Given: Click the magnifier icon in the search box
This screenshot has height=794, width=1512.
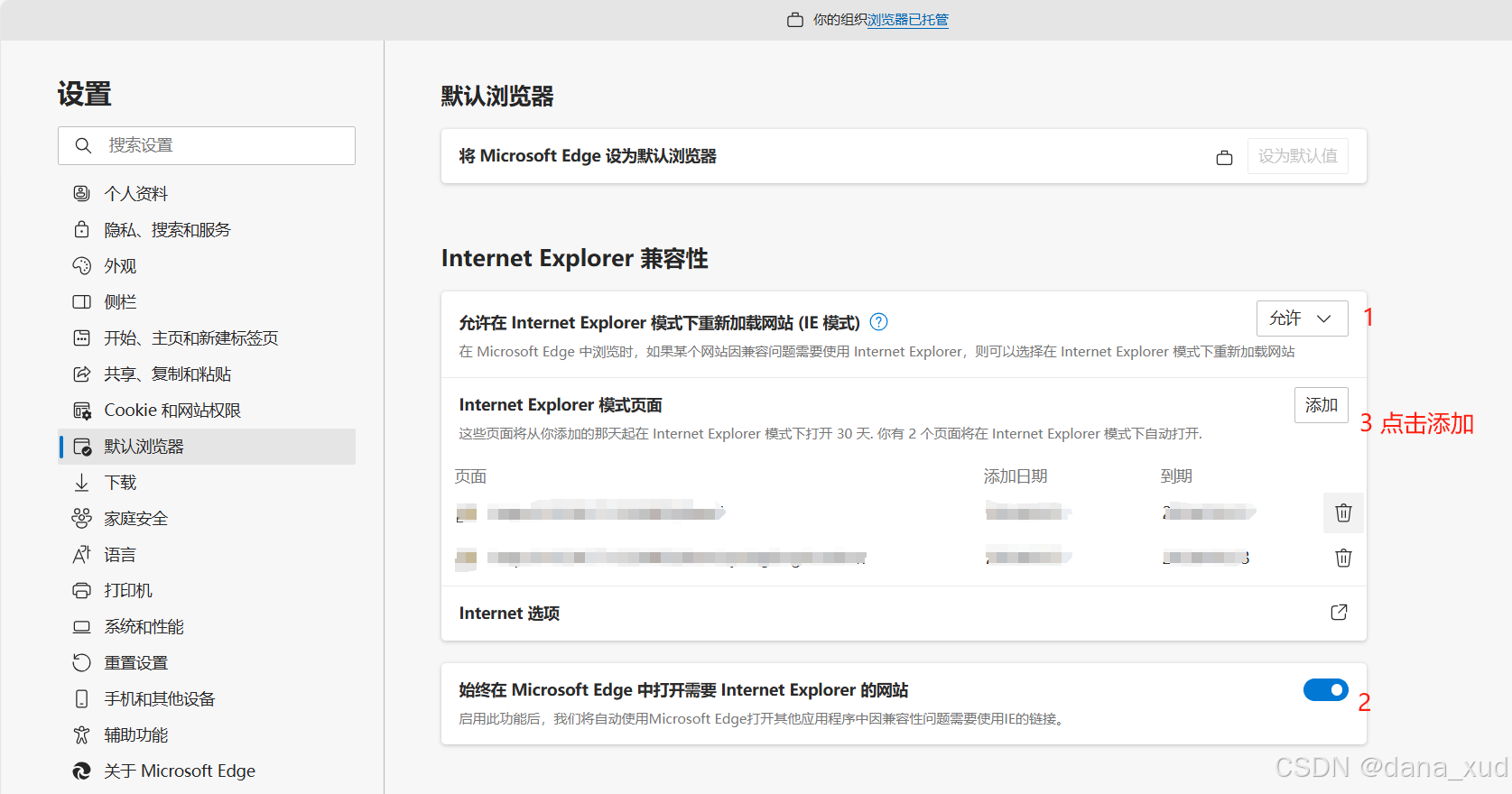Looking at the screenshot, I should tap(83, 145).
